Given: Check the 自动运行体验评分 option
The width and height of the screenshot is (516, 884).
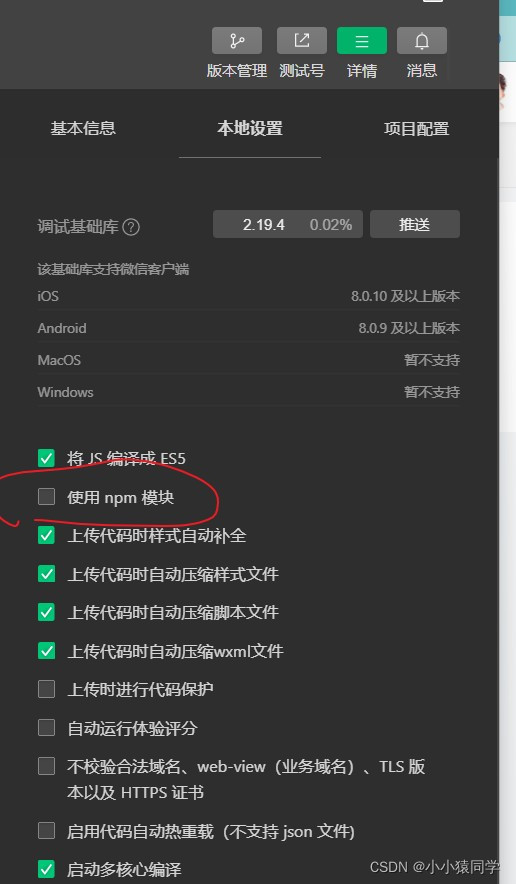Looking at the screenshot, I should pos(46,728).
